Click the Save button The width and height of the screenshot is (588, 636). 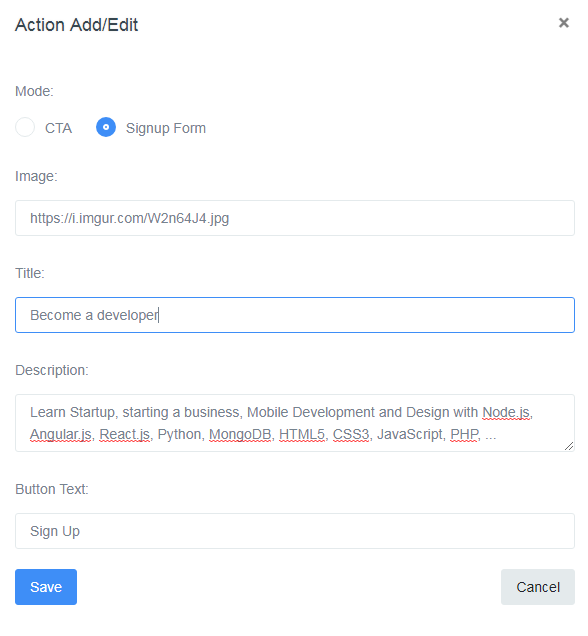click(46, 587)
